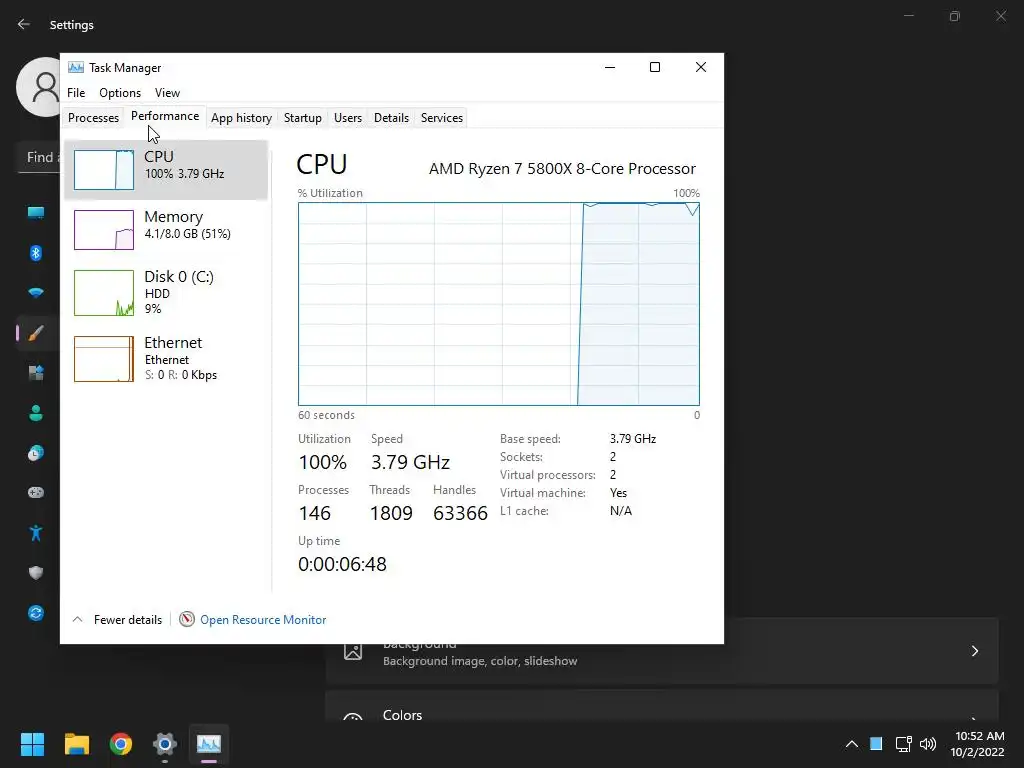The height and width of the screenshot is (768, 1024).
Task: Show hidden icons in system tray
Action: coord(852,744)
